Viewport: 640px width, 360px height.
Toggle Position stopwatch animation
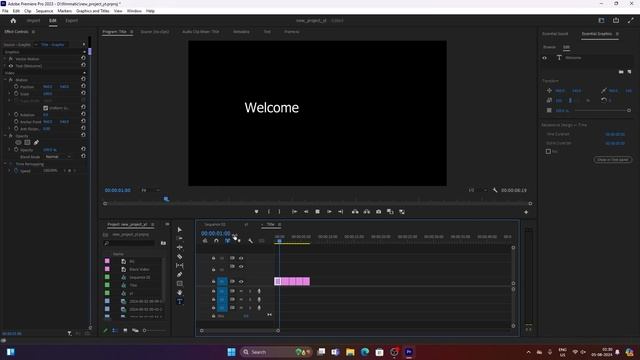click(16, 87)
